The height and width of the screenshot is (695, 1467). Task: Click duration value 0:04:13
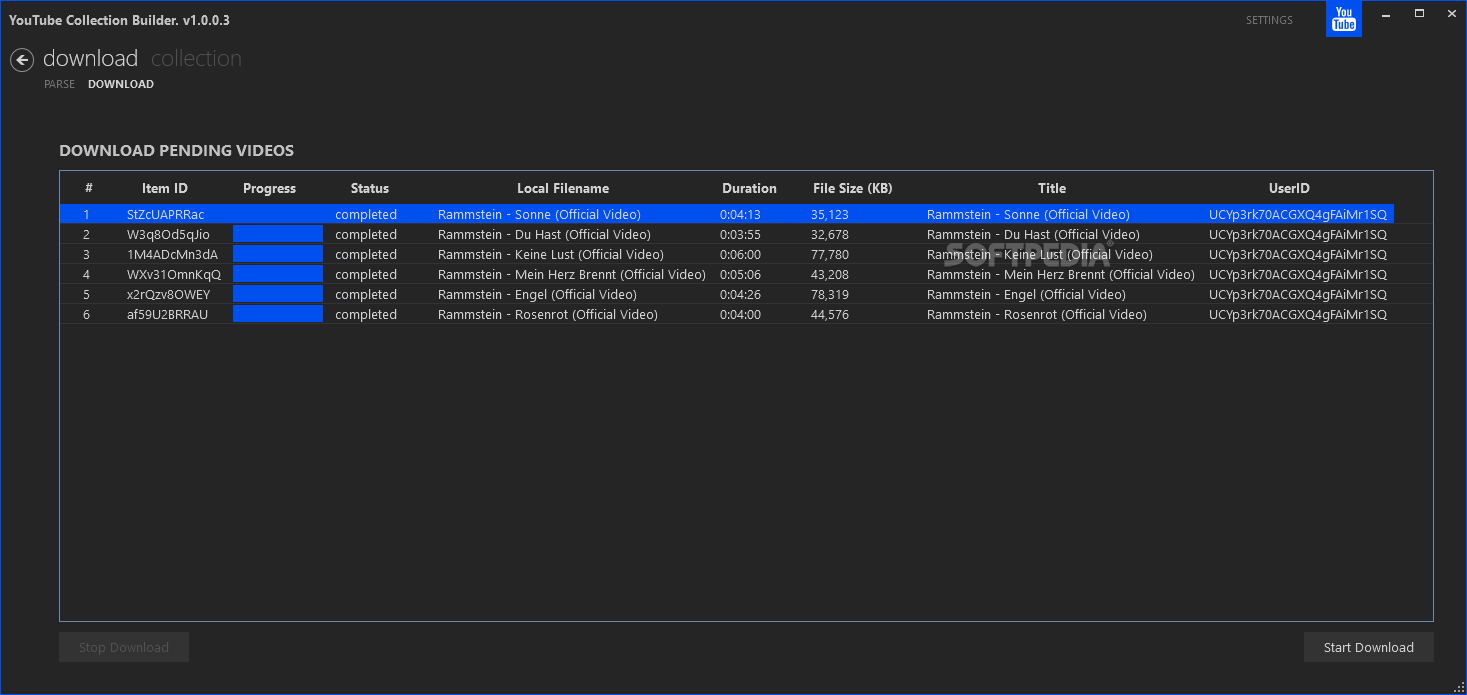click(x=740, y=215)
